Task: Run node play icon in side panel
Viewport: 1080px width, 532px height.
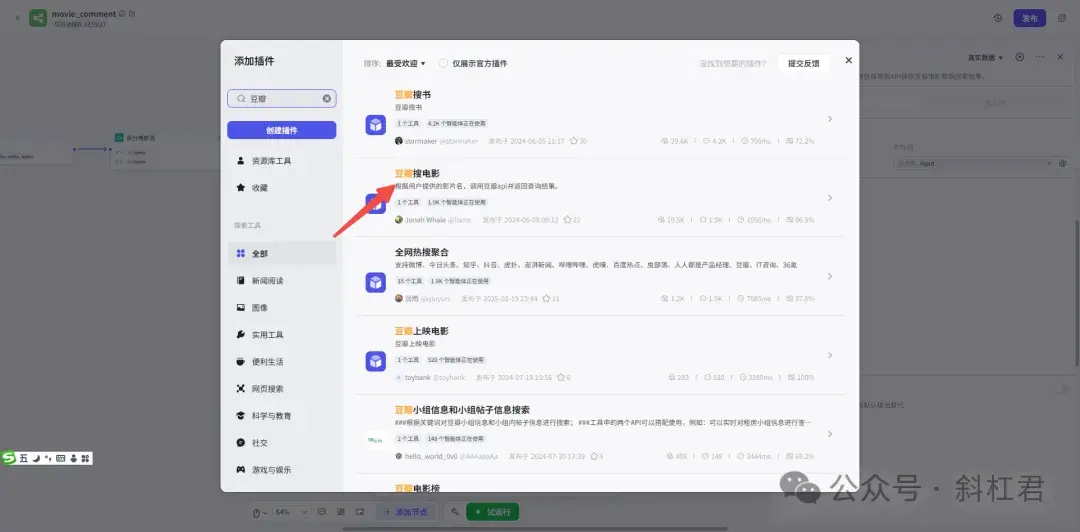Action: 1020,57
